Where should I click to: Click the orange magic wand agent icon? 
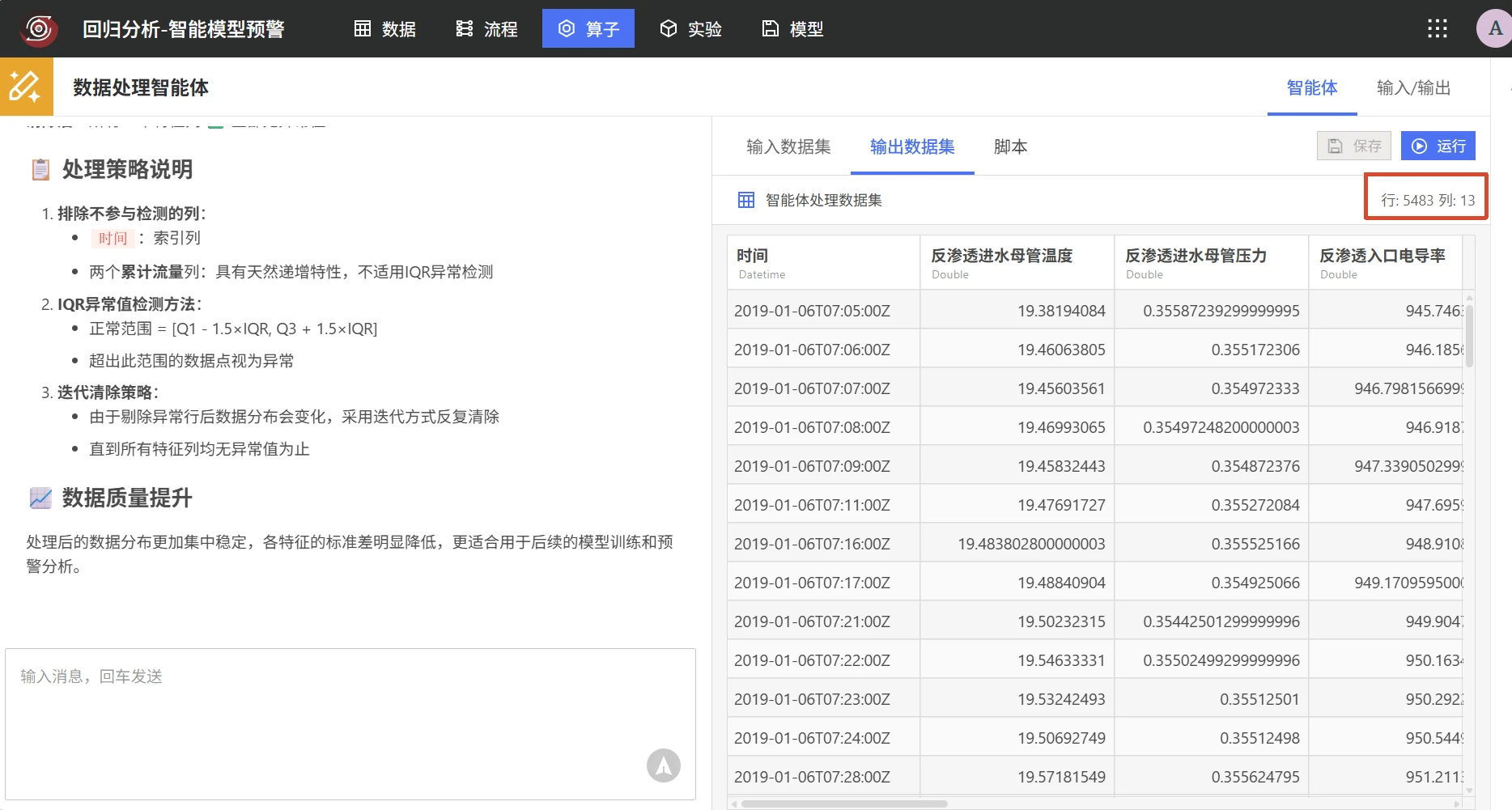point(26,87)
